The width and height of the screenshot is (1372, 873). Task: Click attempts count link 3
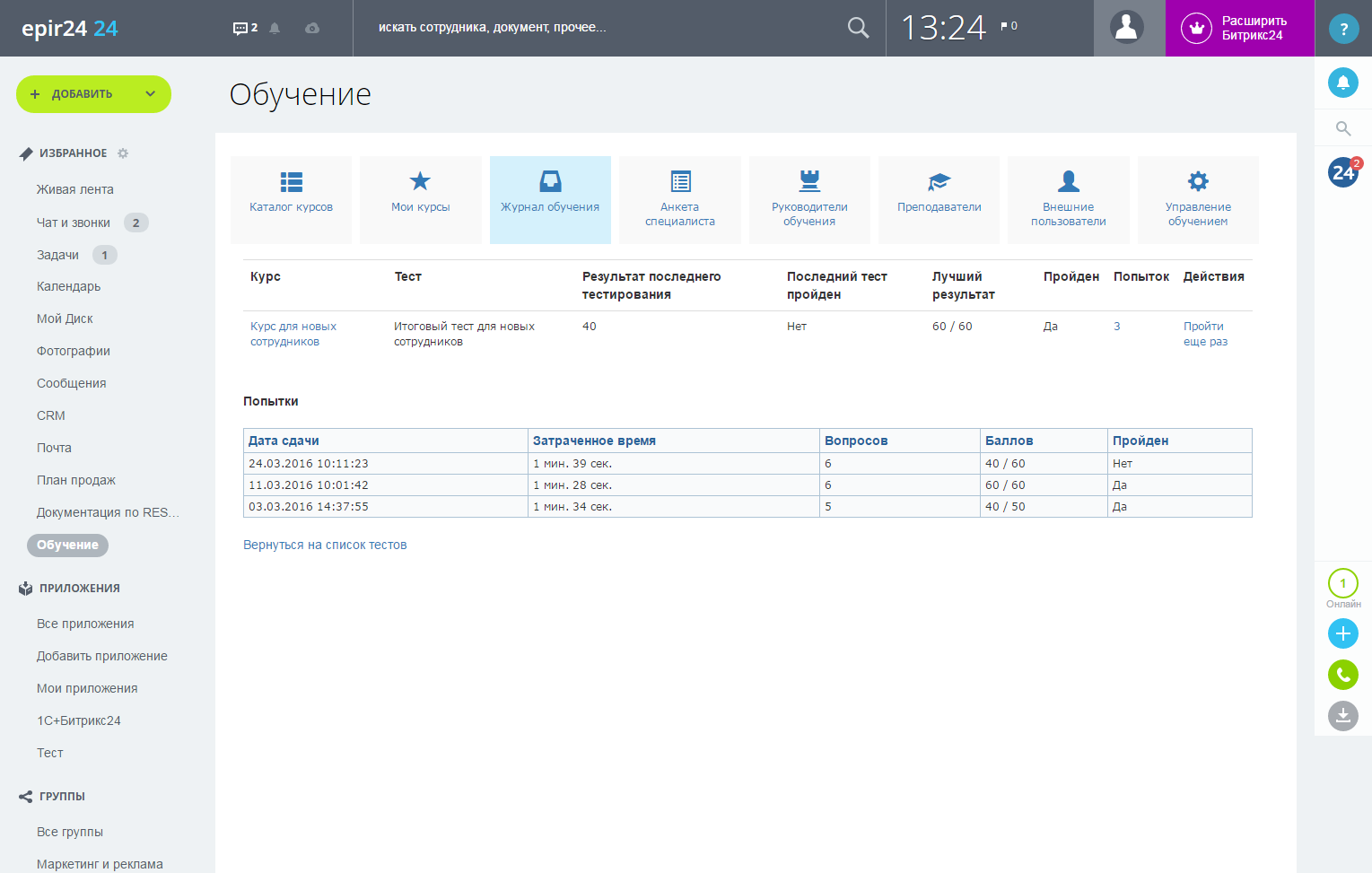[x=1117, y=327]
